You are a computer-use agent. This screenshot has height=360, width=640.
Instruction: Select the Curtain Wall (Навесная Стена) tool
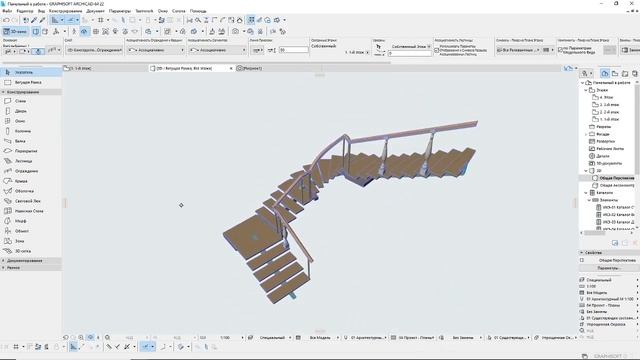coord(31,211)
